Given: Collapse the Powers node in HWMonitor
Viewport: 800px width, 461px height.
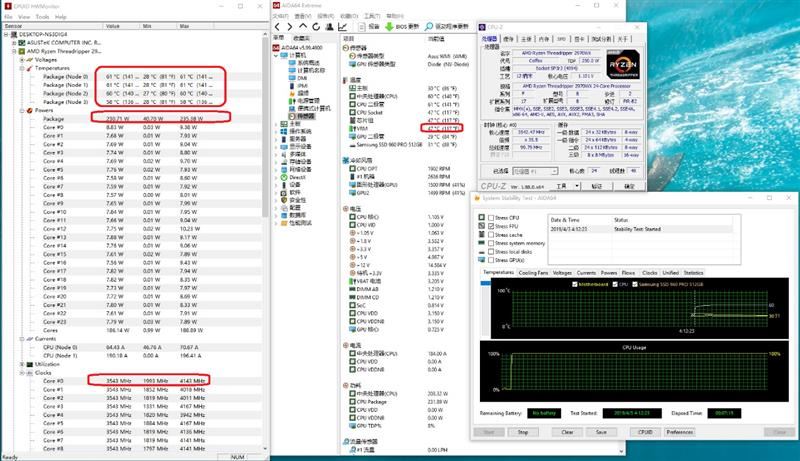Looking at the screenshot, I should (22, 111).
